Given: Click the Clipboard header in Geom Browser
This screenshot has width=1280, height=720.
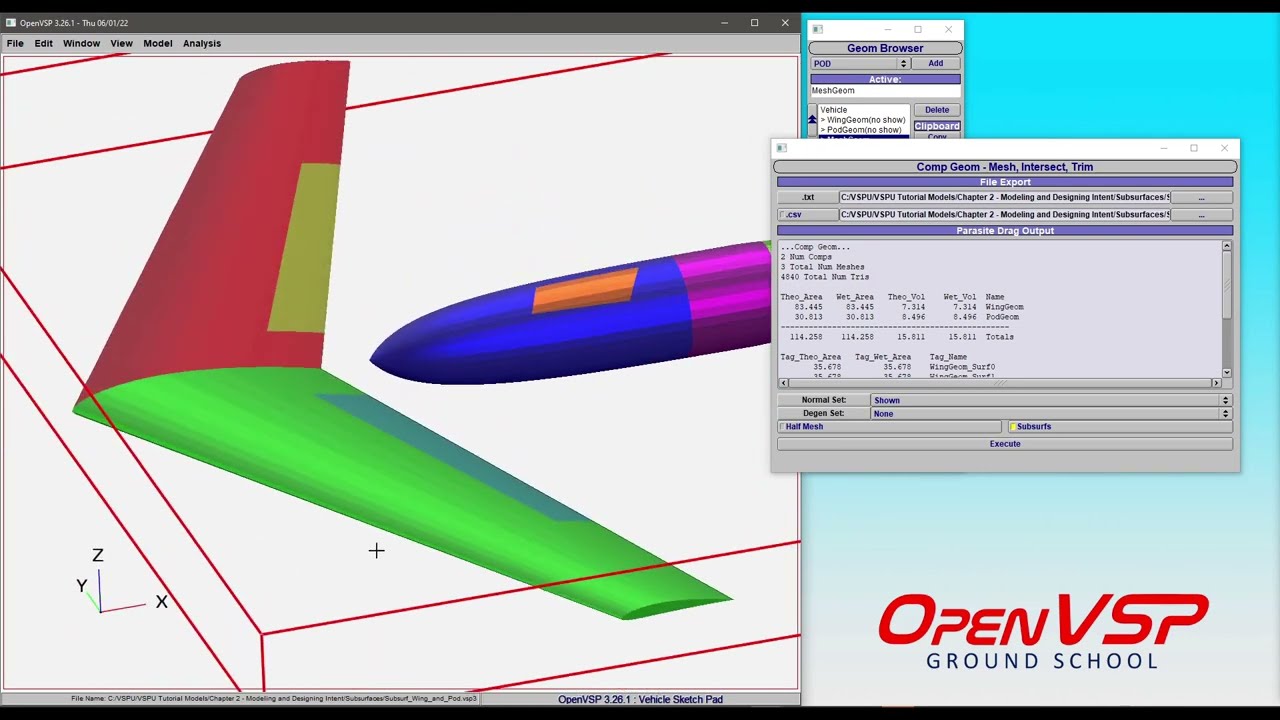Looking at the screenshot, I should click(x=937, y=126).
